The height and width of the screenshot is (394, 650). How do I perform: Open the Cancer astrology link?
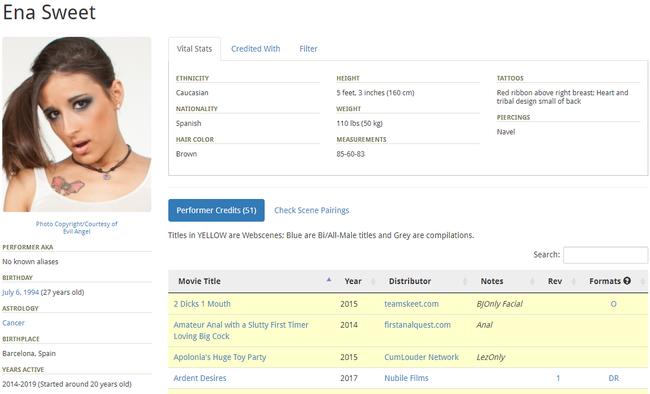13,323
